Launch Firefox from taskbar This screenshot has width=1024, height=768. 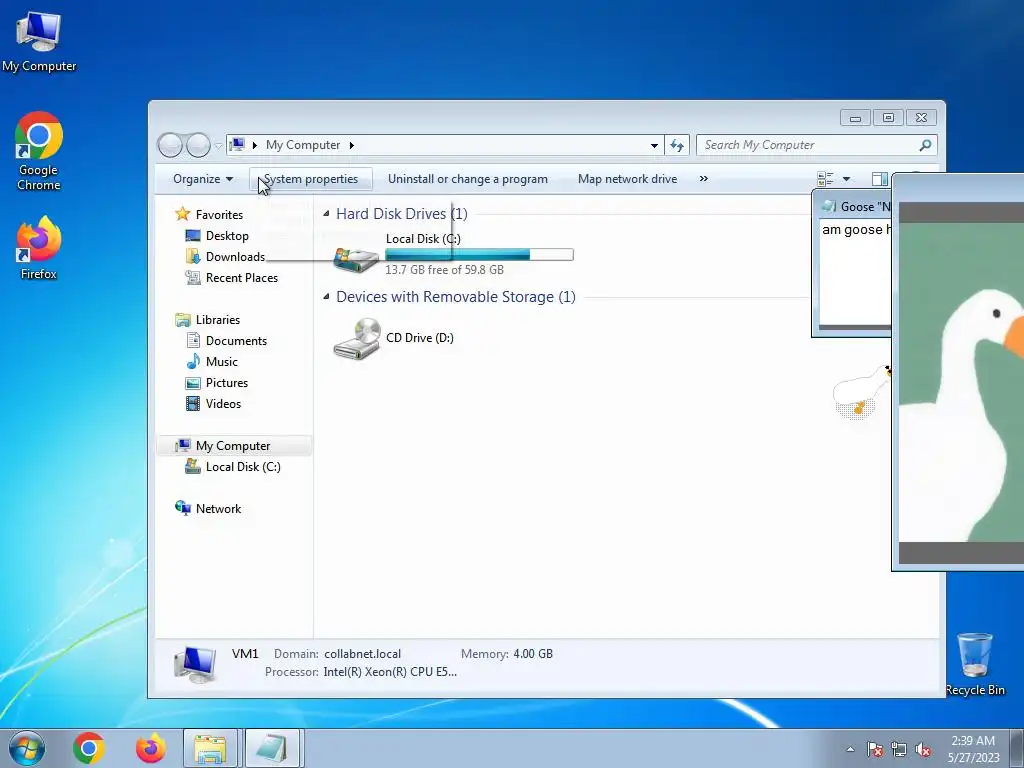150,748
